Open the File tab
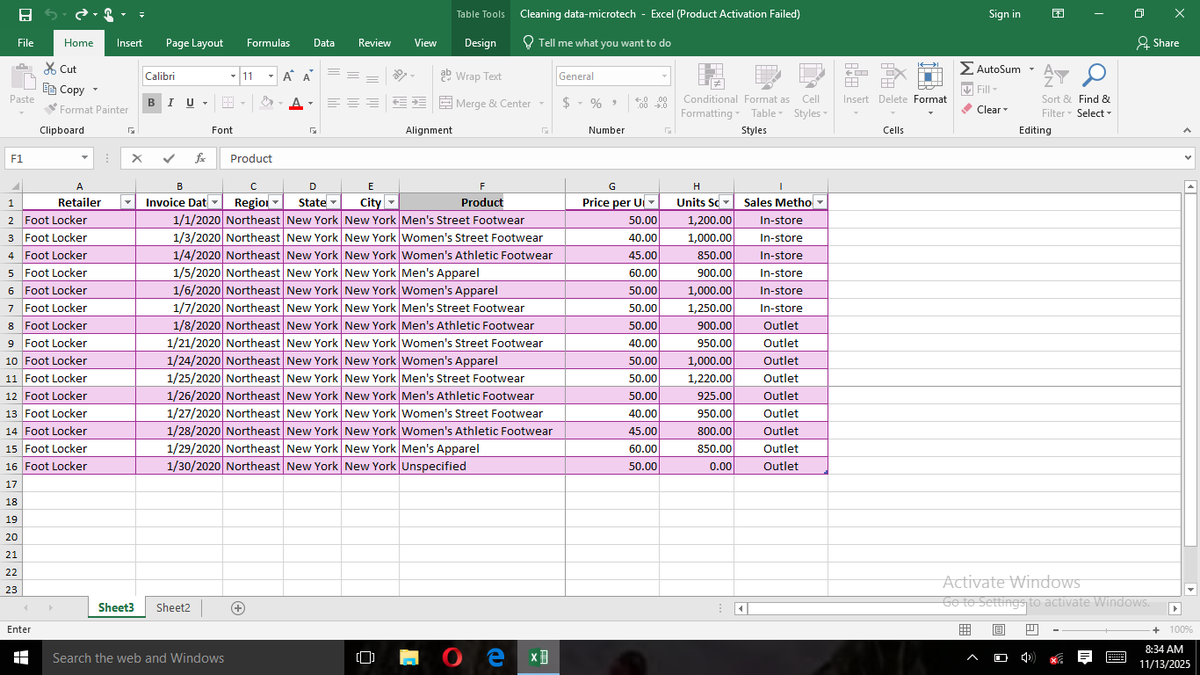The image size is (1200, 675). 26,43
